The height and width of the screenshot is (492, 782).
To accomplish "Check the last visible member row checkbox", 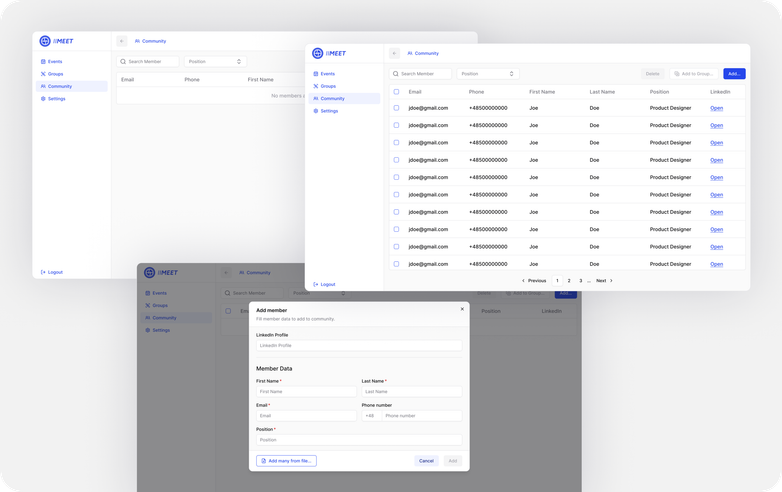I will click(x=396, y=264).
